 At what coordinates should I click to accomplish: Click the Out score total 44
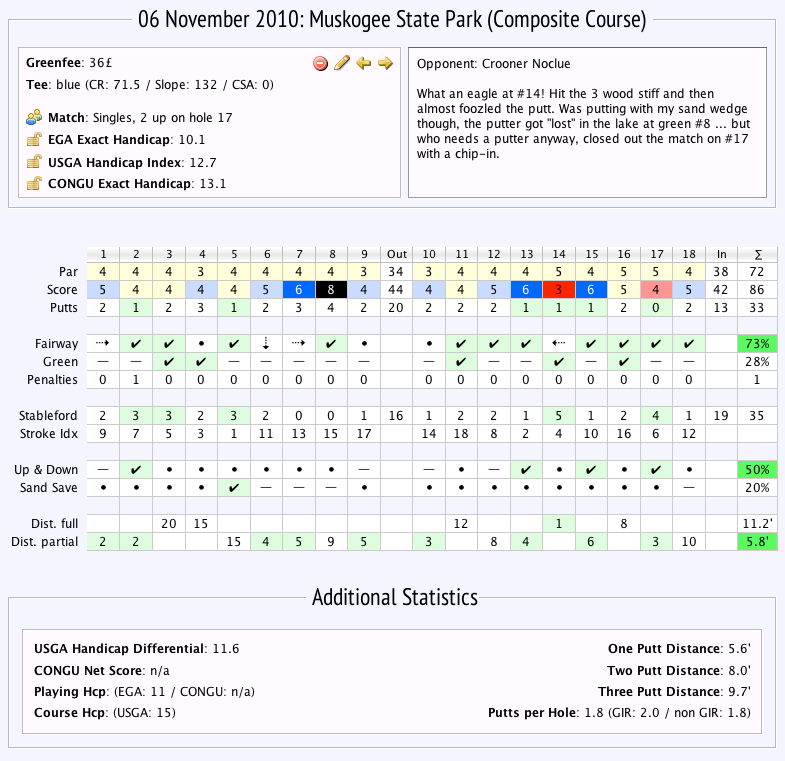pyautogui.click(x=396, y=289)
